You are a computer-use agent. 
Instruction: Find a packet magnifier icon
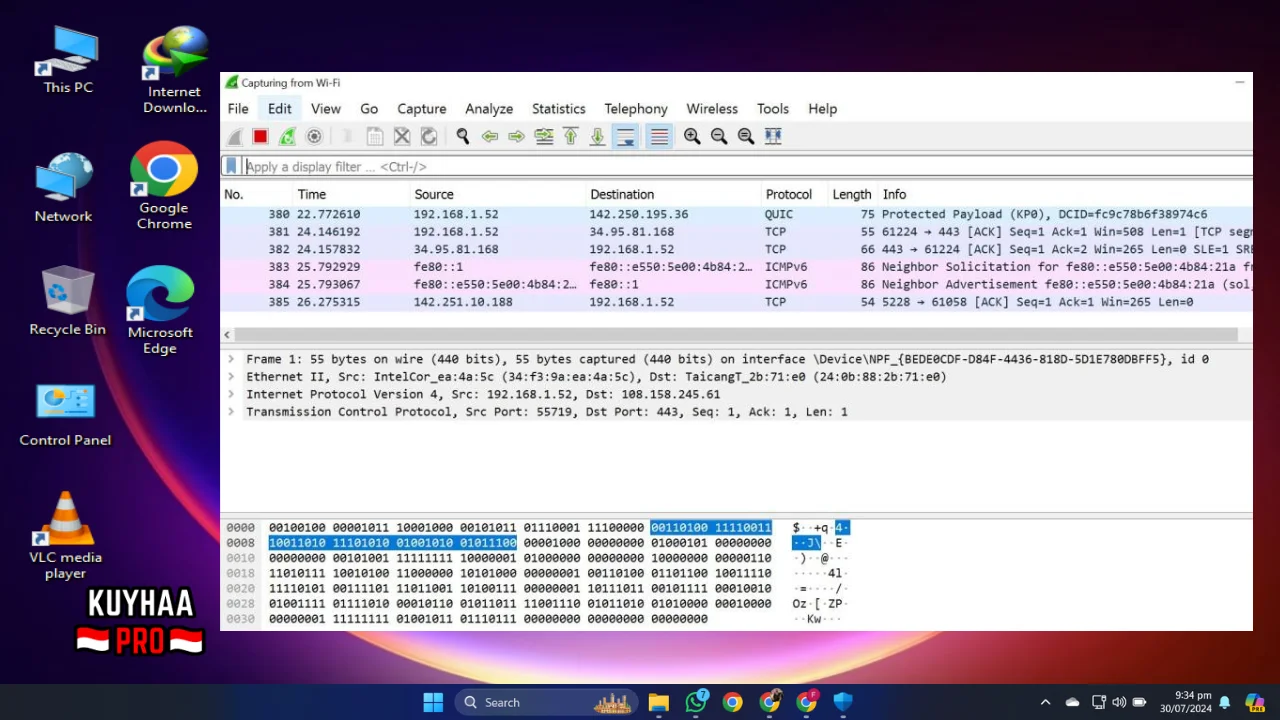pos(463,137)
